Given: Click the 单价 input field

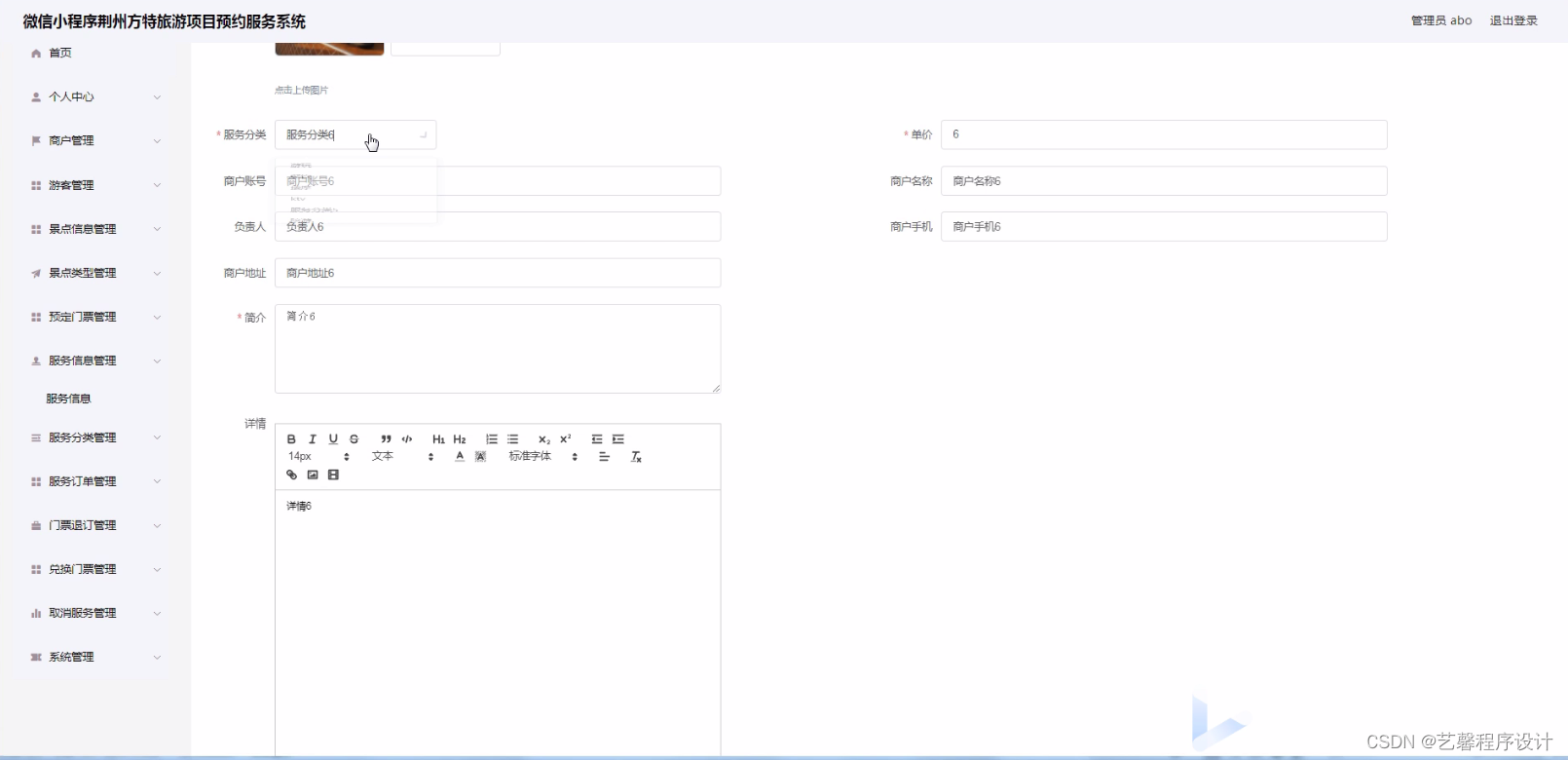Looking at the screenshot, I should (1164, 134).
